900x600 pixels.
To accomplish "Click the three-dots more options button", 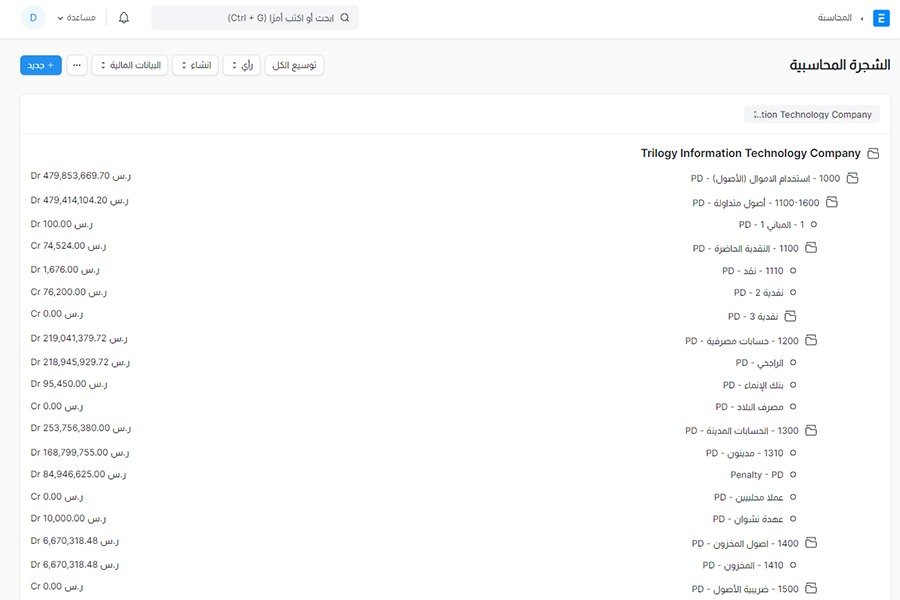I will tap(77, 65).
